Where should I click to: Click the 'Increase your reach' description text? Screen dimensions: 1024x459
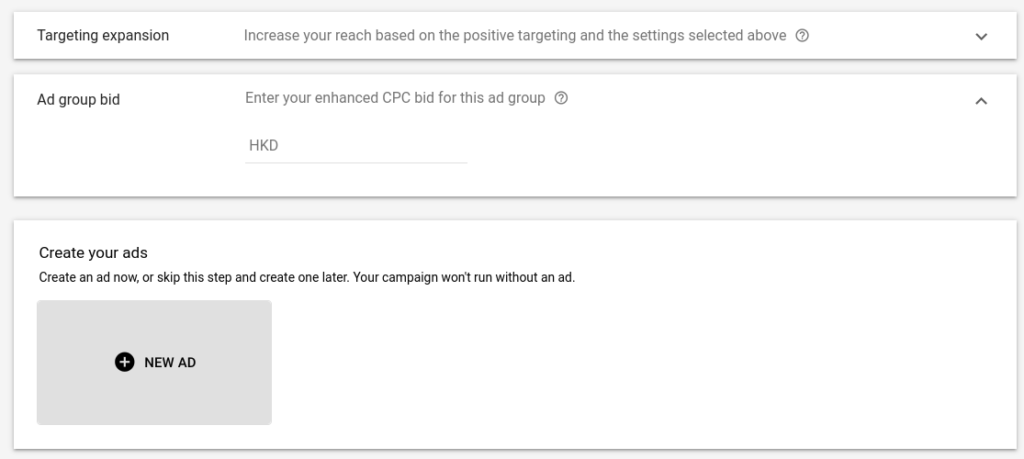coord(515,35)
